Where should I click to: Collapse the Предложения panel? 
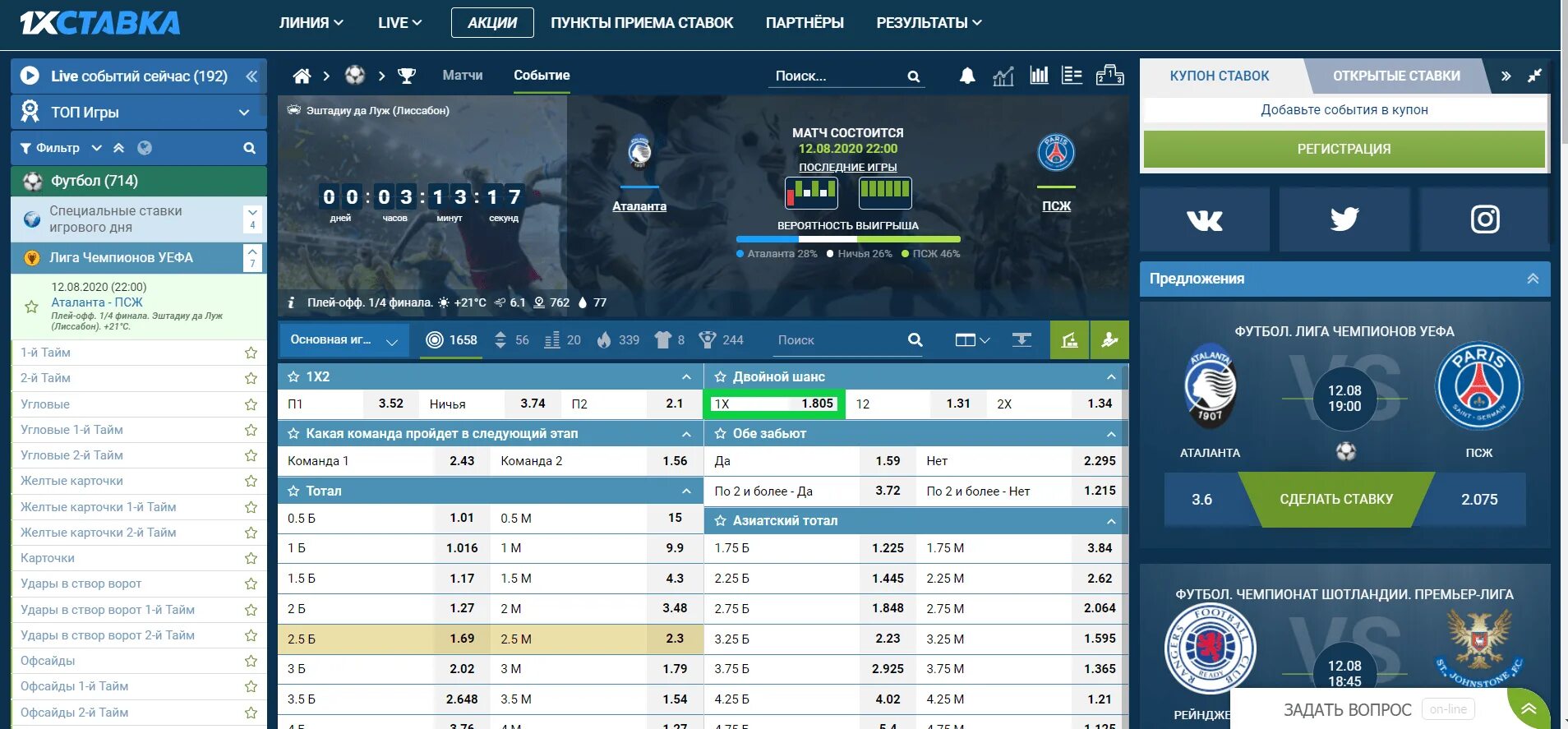pyautogui.click(x=1533, y=279)
